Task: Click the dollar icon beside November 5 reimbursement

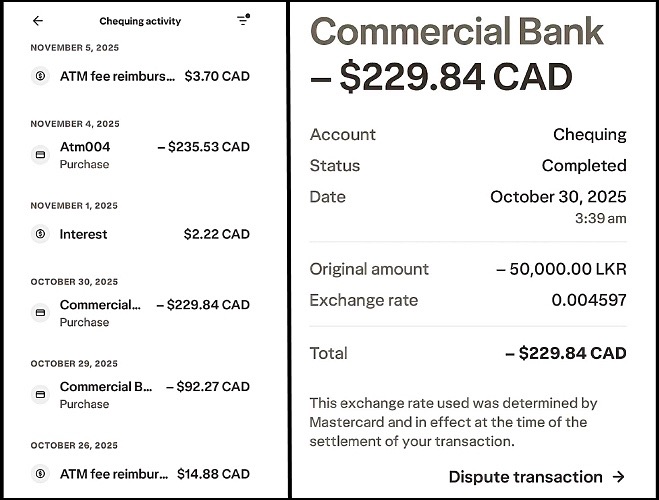Action: click(x=40, y=76)
